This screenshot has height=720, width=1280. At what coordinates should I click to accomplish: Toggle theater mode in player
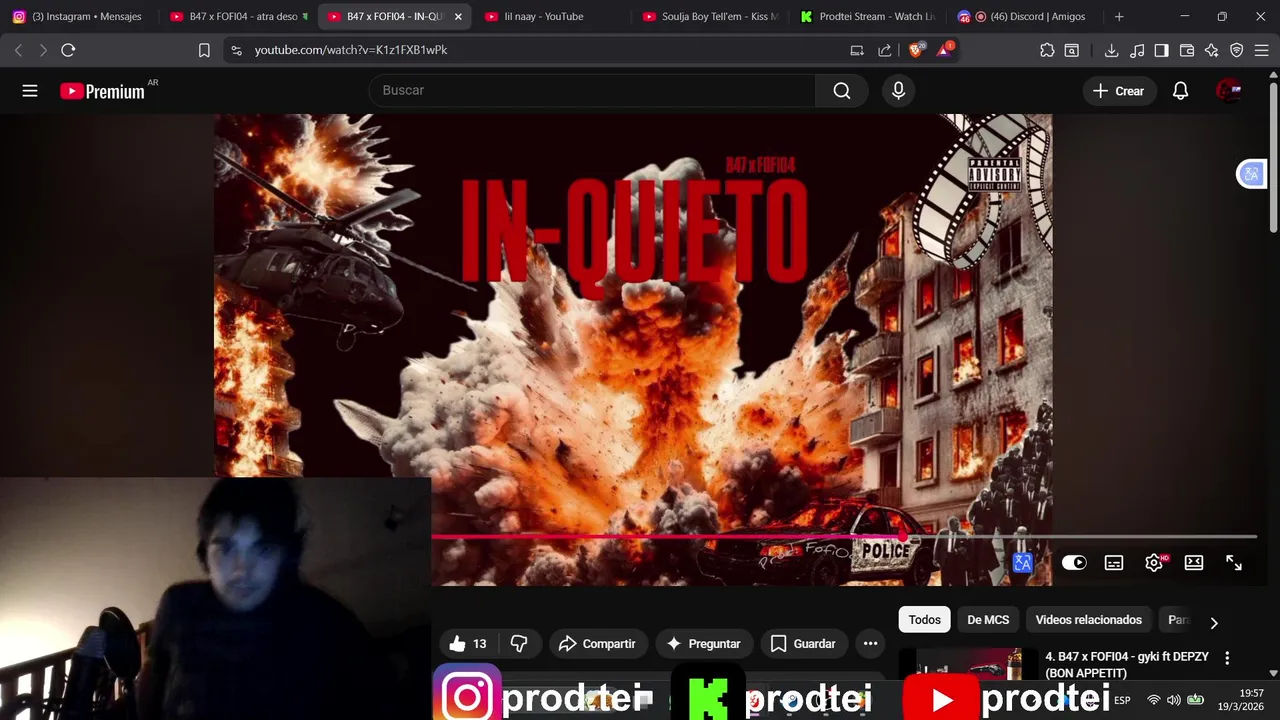click(1194, 563)
